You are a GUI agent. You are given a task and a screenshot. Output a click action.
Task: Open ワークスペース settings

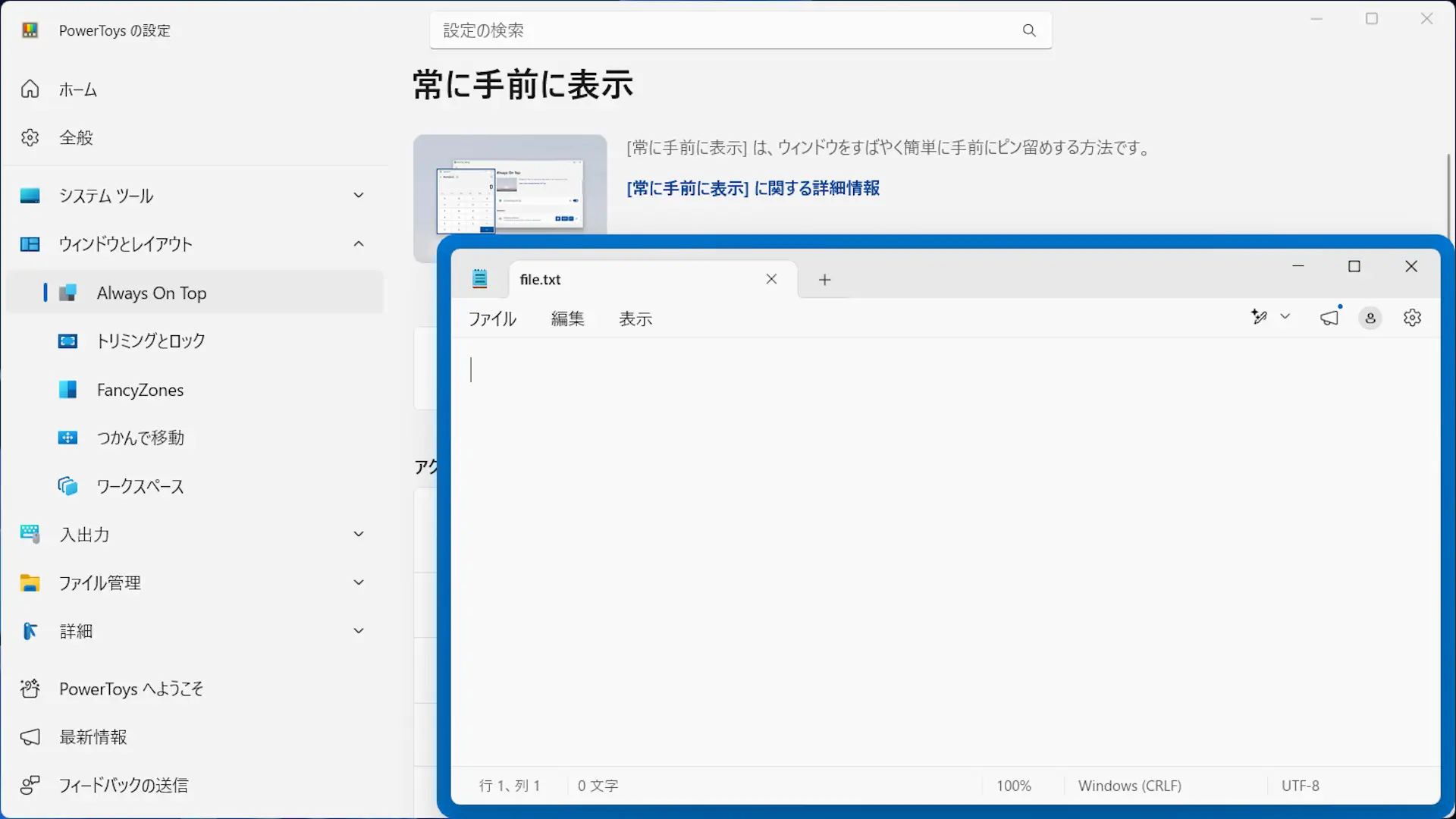pos(195,487)
